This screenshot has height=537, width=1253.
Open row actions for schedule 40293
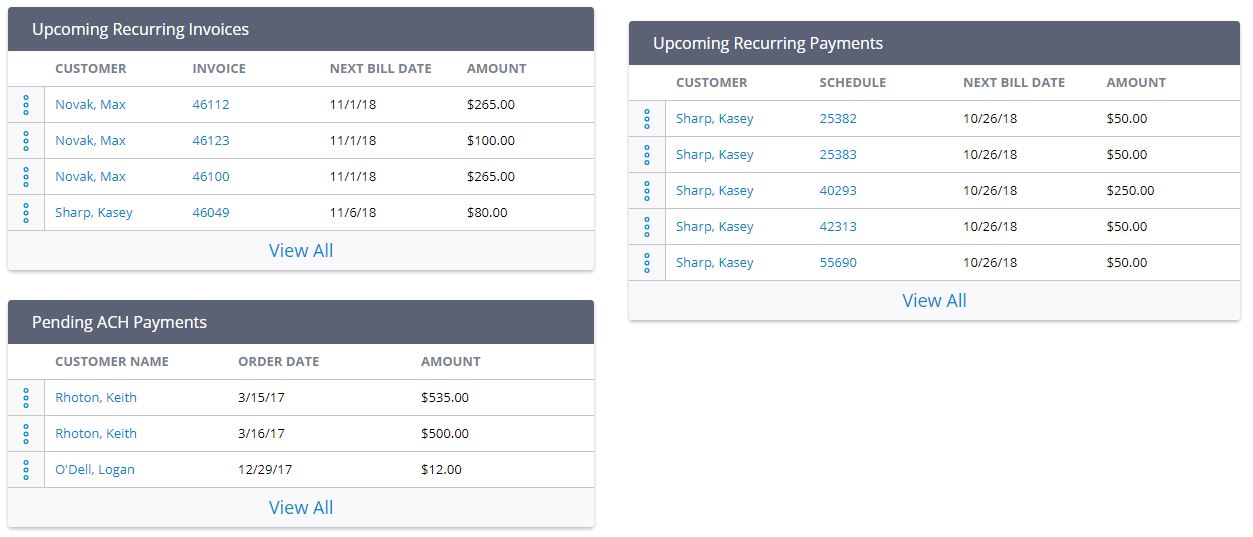point(647,191)
